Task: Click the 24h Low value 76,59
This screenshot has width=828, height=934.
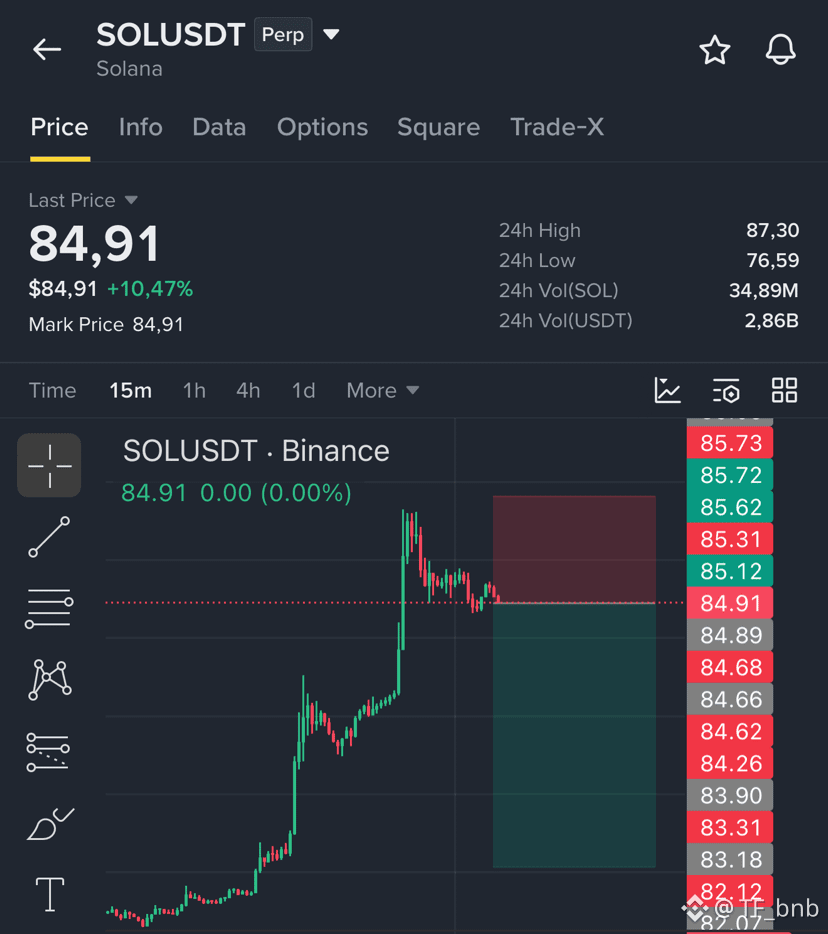Action: [773, 260]
